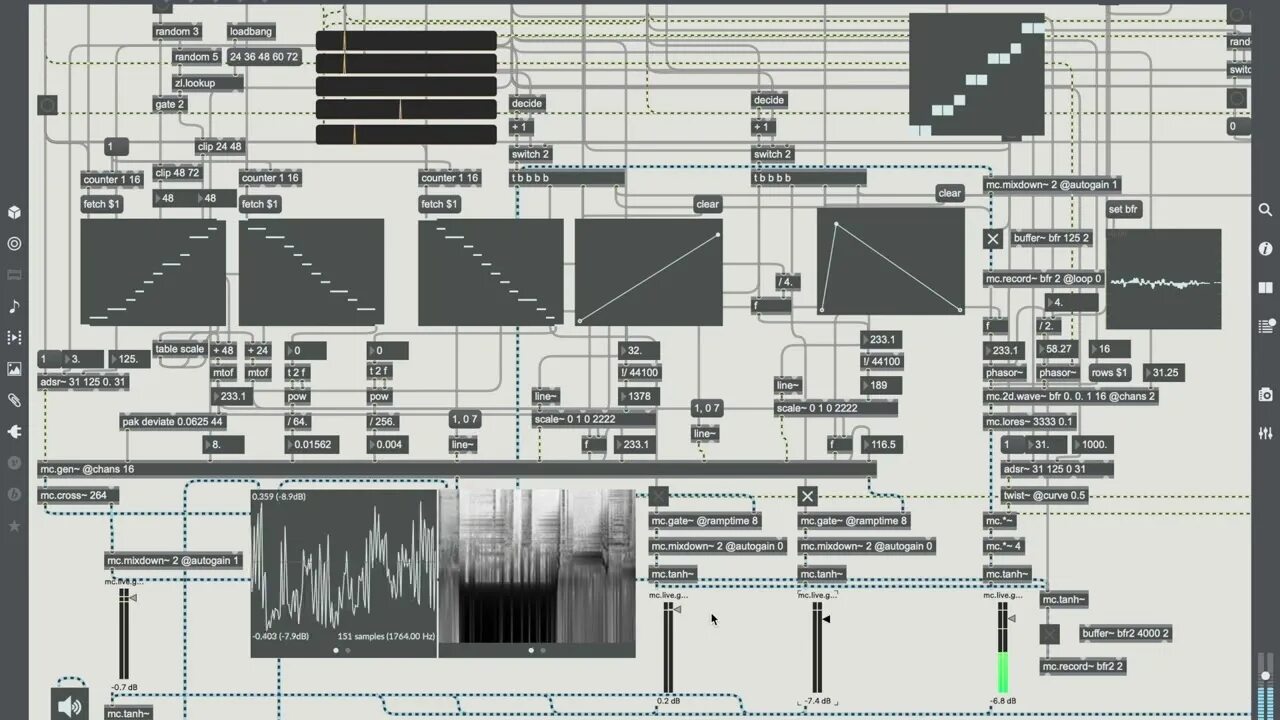The width and height of the screenshot is (1280, 720).
Task: Click the left clear message box
Action: 708,204
